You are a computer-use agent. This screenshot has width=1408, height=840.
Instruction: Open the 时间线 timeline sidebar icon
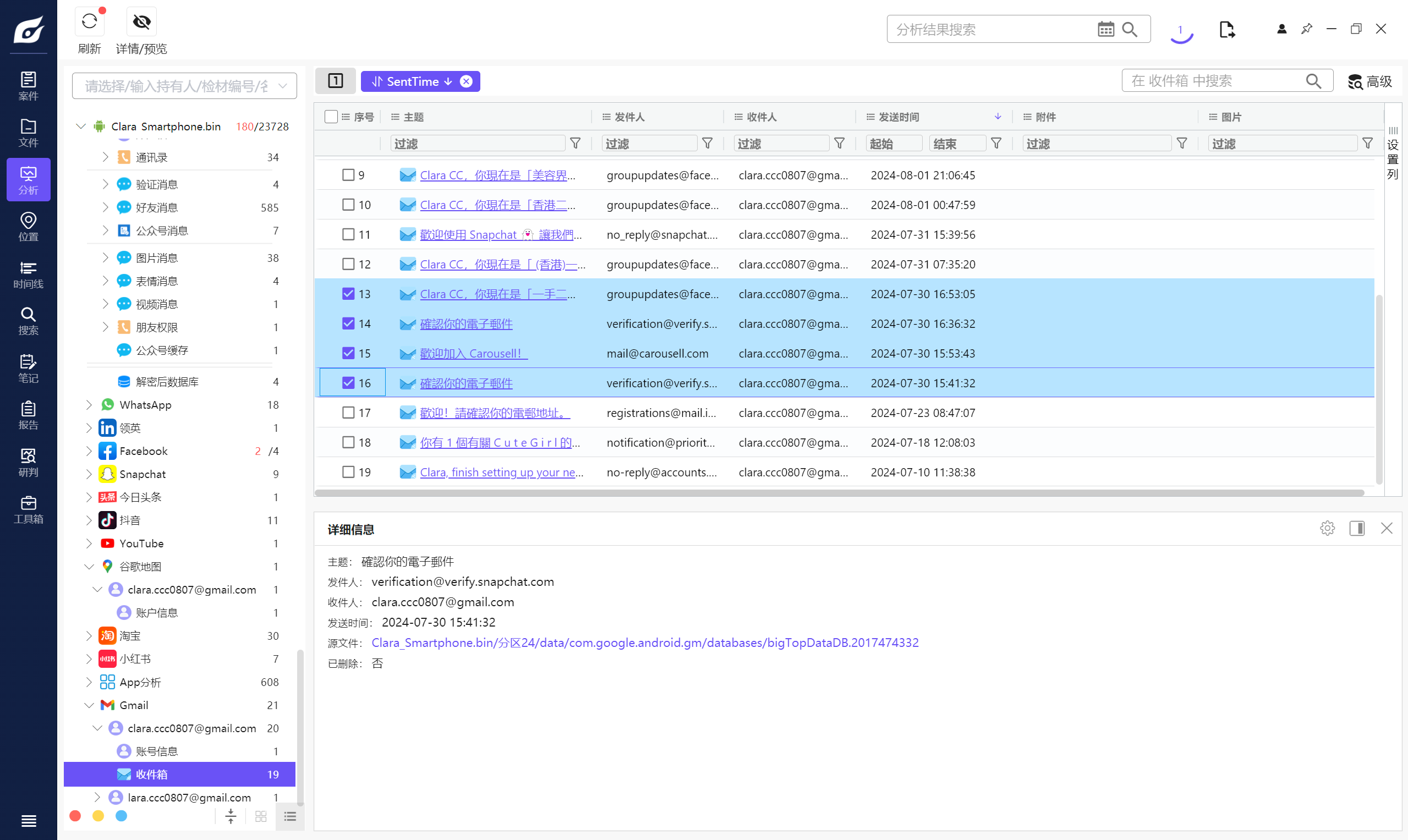click(28, 274)
